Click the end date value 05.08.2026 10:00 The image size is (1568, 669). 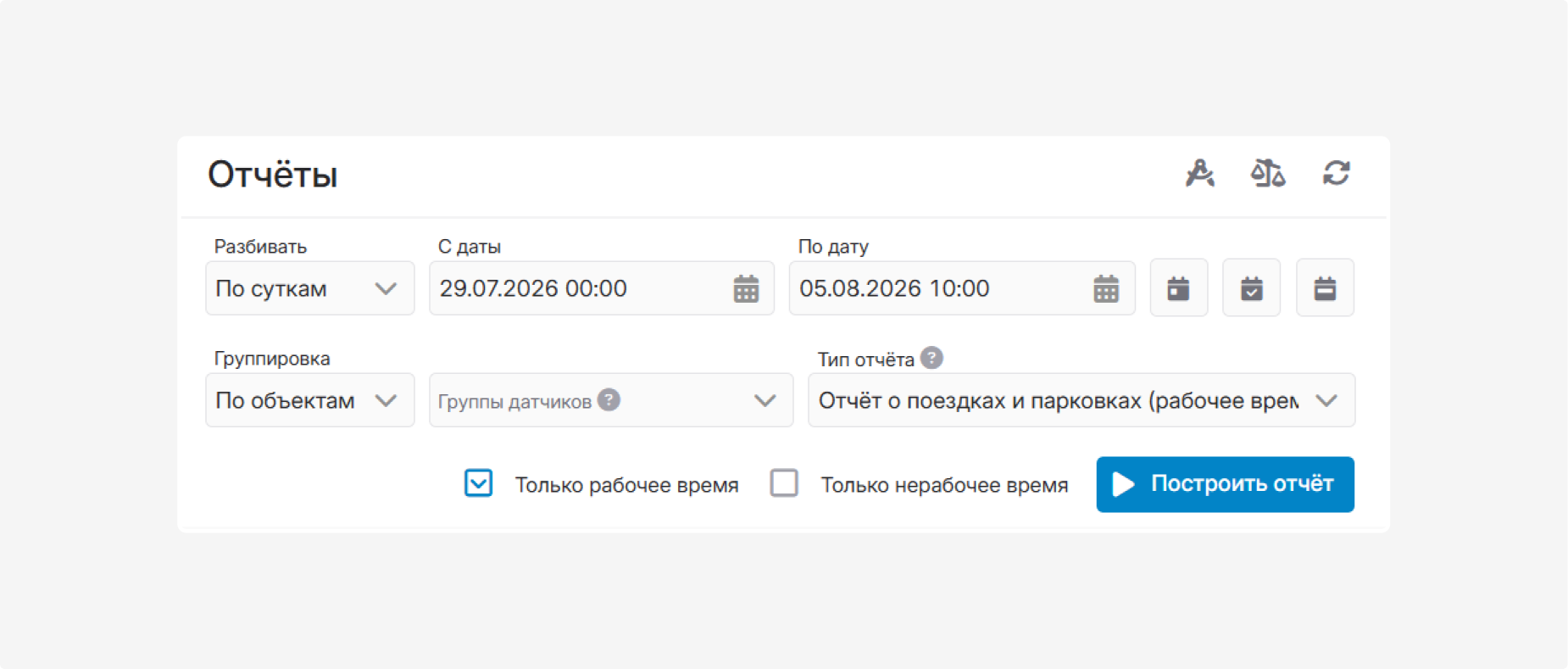pos(894,288)
